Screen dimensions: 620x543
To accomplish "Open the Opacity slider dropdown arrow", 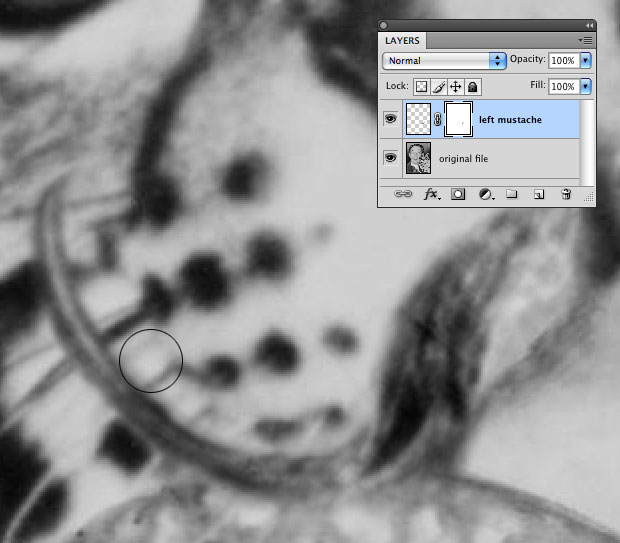I will 586,61.
